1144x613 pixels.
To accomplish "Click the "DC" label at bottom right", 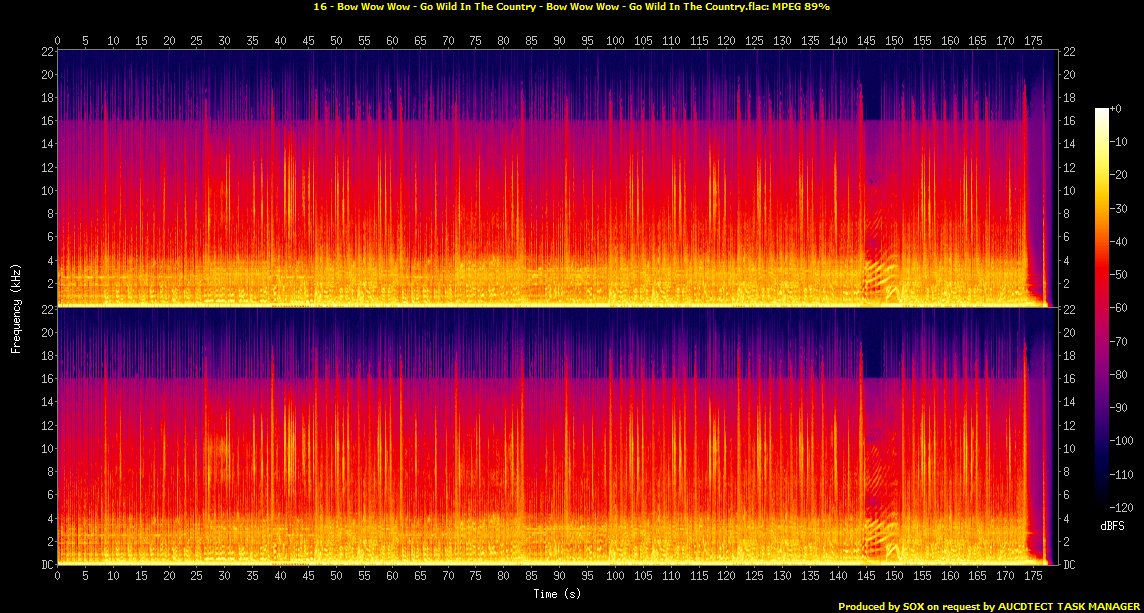I will click(1071, 565).
